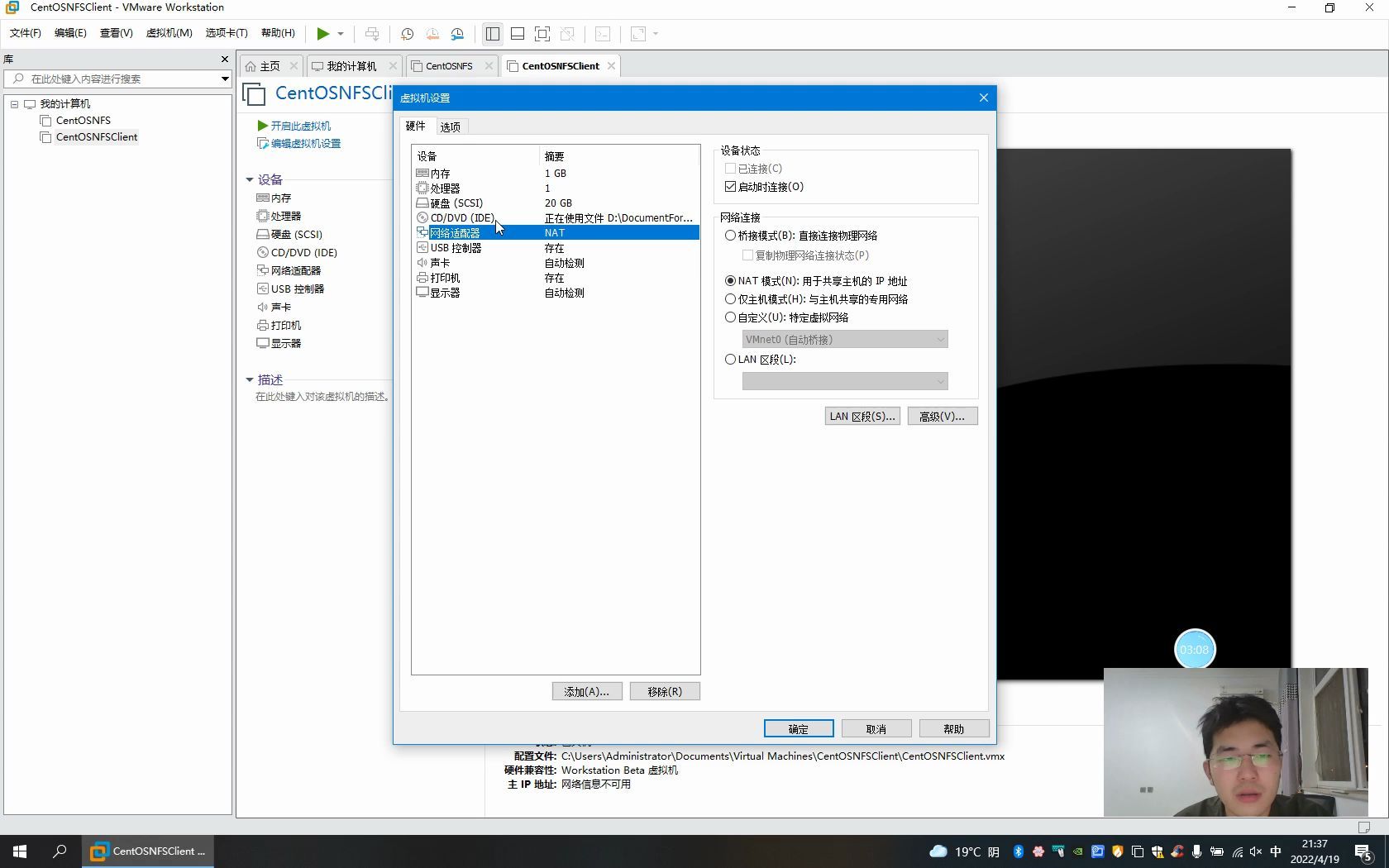Click the send Ctrl+Alt+Del toolbar icon

point(372,34)
